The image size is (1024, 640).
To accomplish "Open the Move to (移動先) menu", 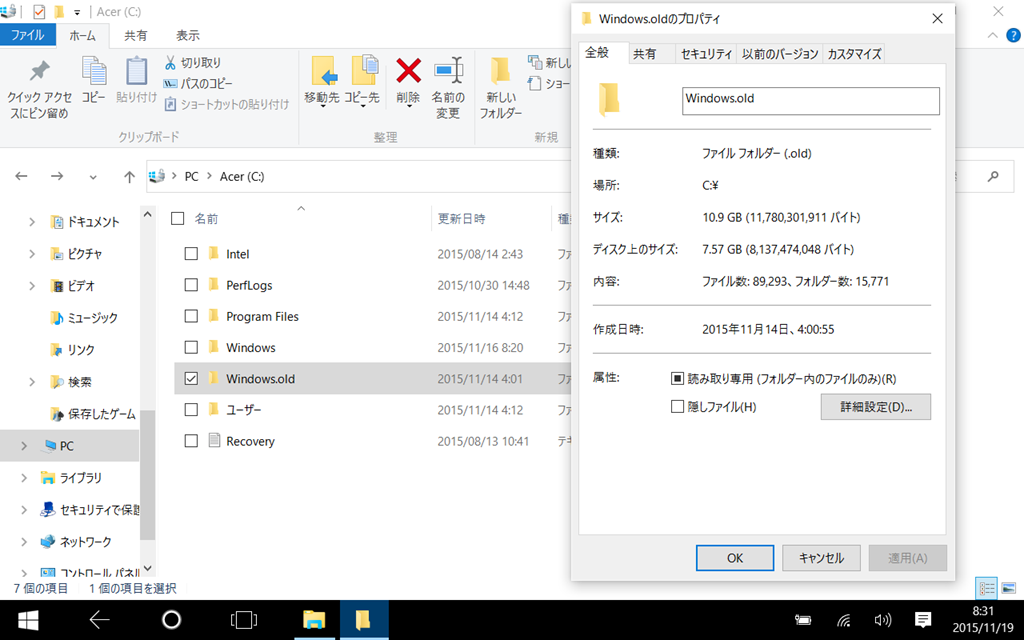I will [322, 81].
